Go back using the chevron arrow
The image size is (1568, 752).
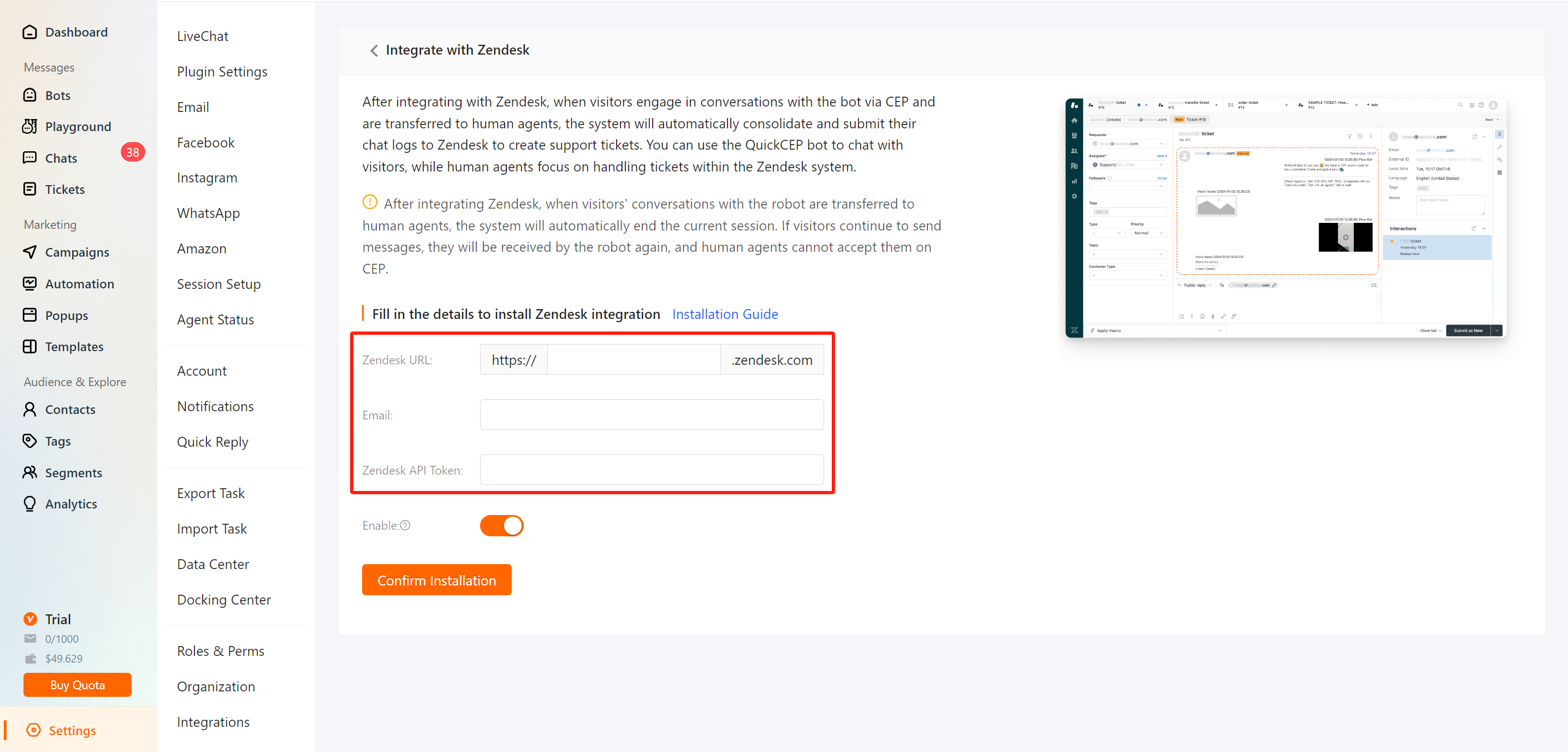pyautogui.click(x=374, y=50)
